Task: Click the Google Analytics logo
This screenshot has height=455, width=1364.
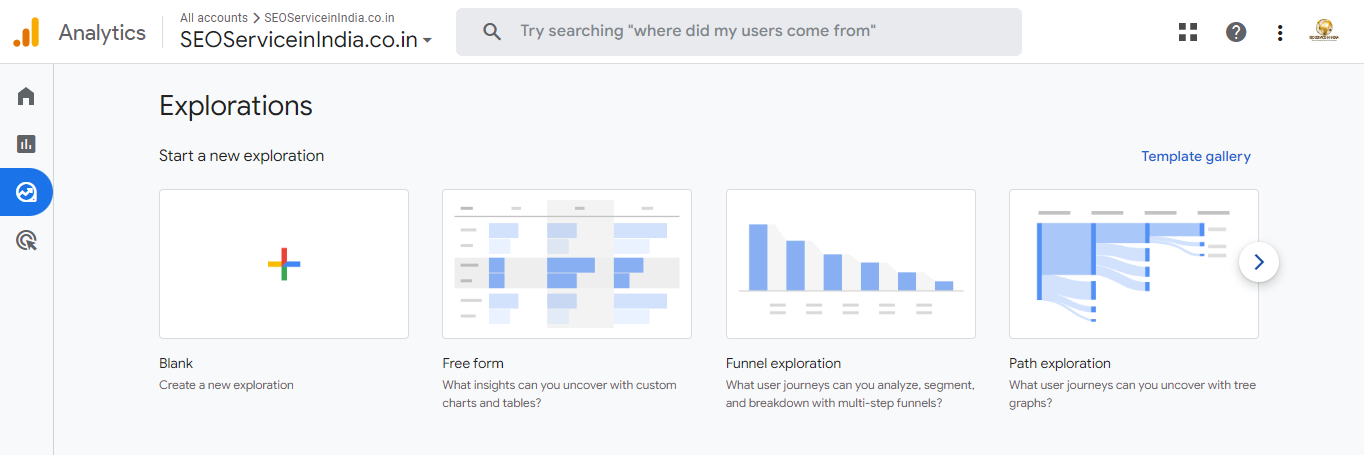Action: (26, 33)
